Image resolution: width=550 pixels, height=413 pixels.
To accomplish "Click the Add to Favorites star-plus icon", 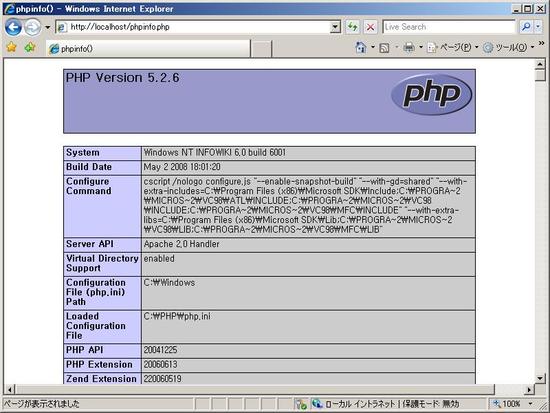I will tap(30, 47).
